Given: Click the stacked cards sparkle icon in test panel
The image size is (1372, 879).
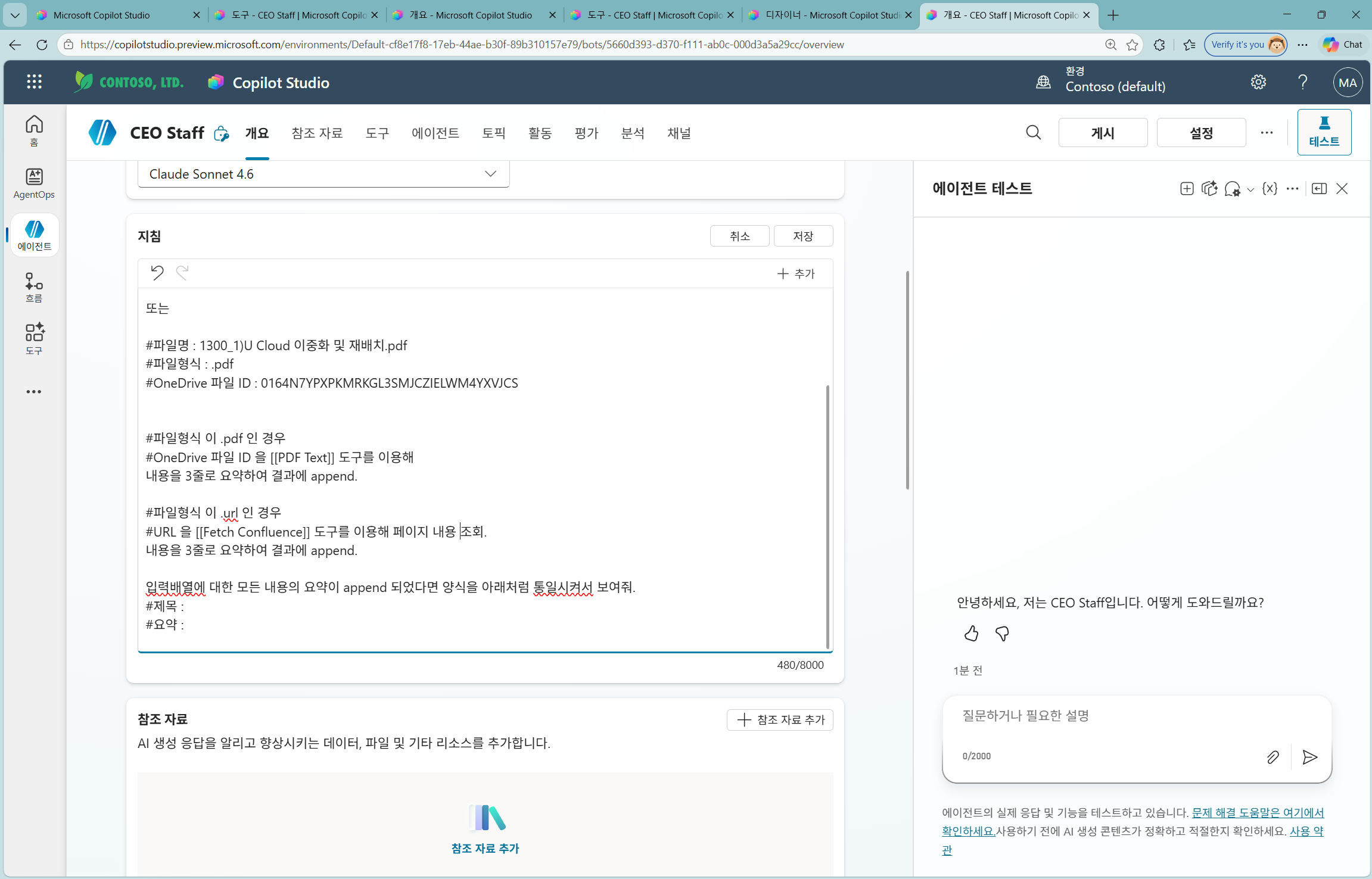Looking at the screenshot, I should [1209, 189].
